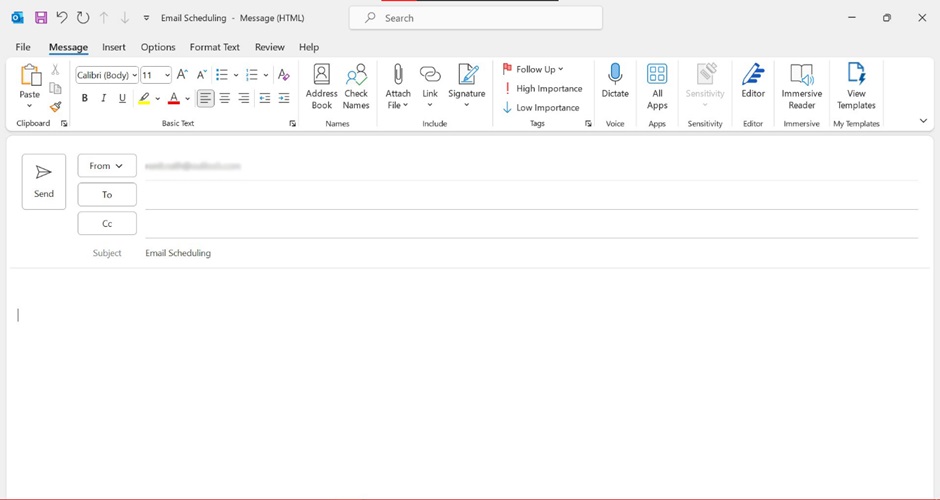Toggle High Importance tag
Viewport: 940px width, 500px height.
coord(542,88)
